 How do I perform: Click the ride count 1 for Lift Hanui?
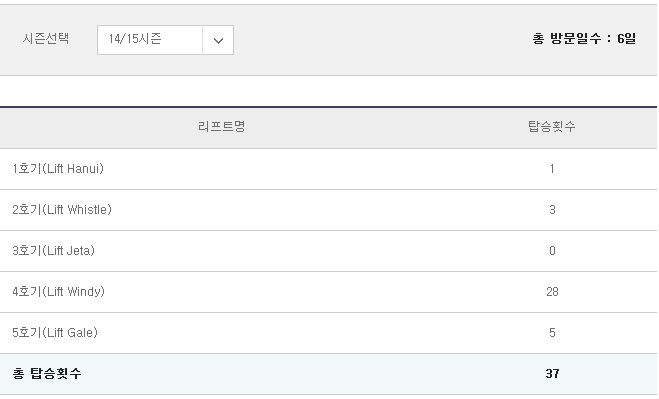click(x=552, y=169)
